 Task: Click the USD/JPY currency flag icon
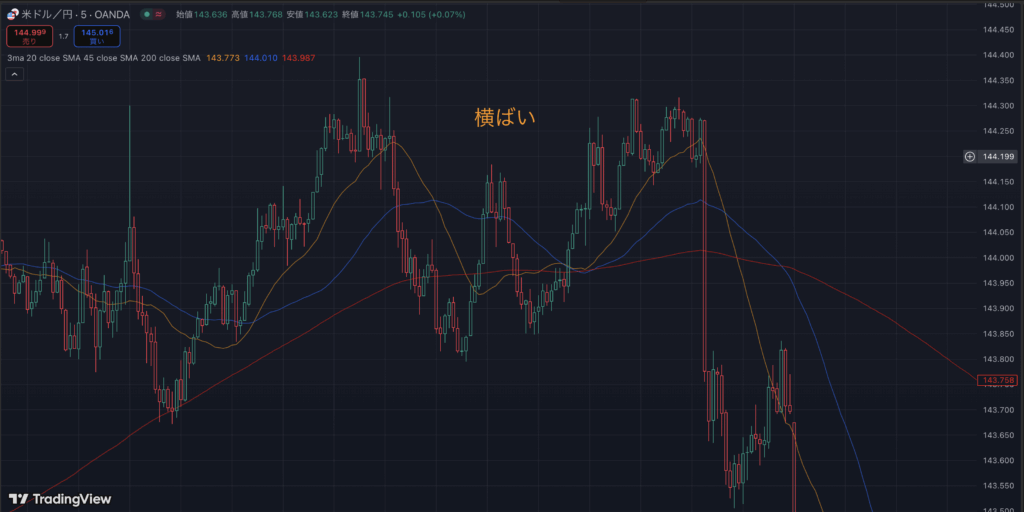[13, 15]
